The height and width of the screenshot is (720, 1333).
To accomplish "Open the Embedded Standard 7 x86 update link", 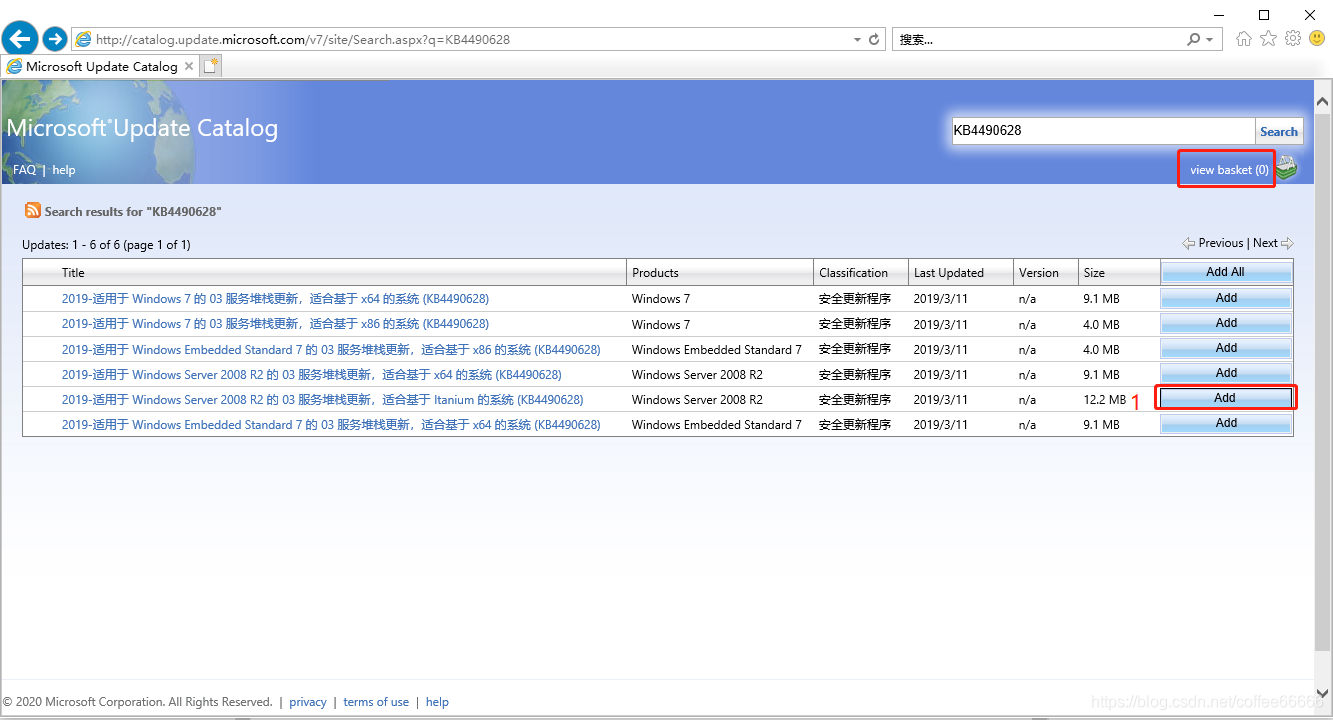I will [331, 350].
